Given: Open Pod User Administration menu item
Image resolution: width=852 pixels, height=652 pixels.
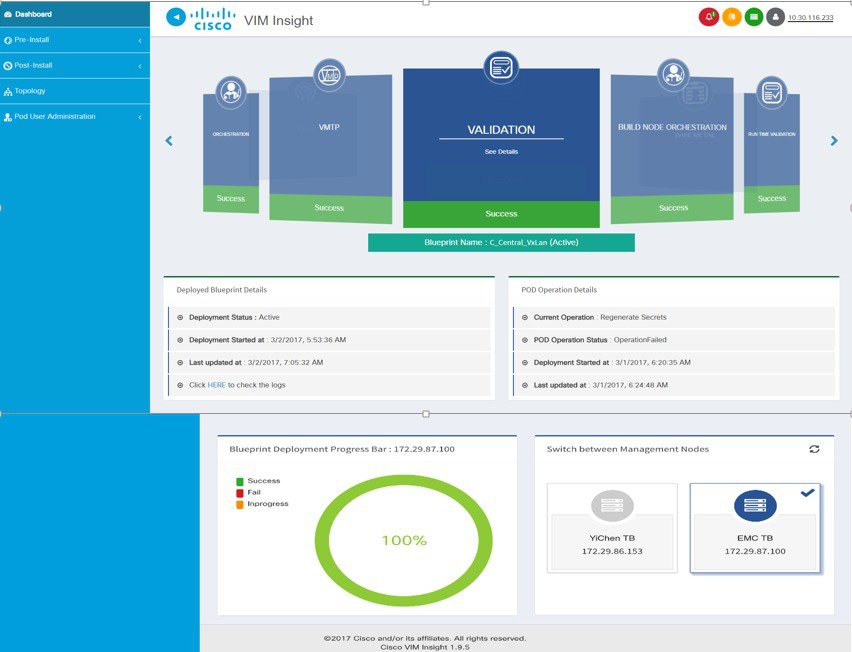Looking at the screenshot, I should (x=75, y=117).
